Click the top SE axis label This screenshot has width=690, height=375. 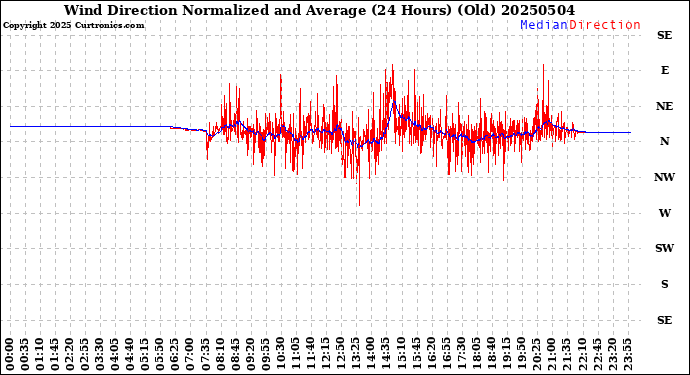tap(664, 35)
